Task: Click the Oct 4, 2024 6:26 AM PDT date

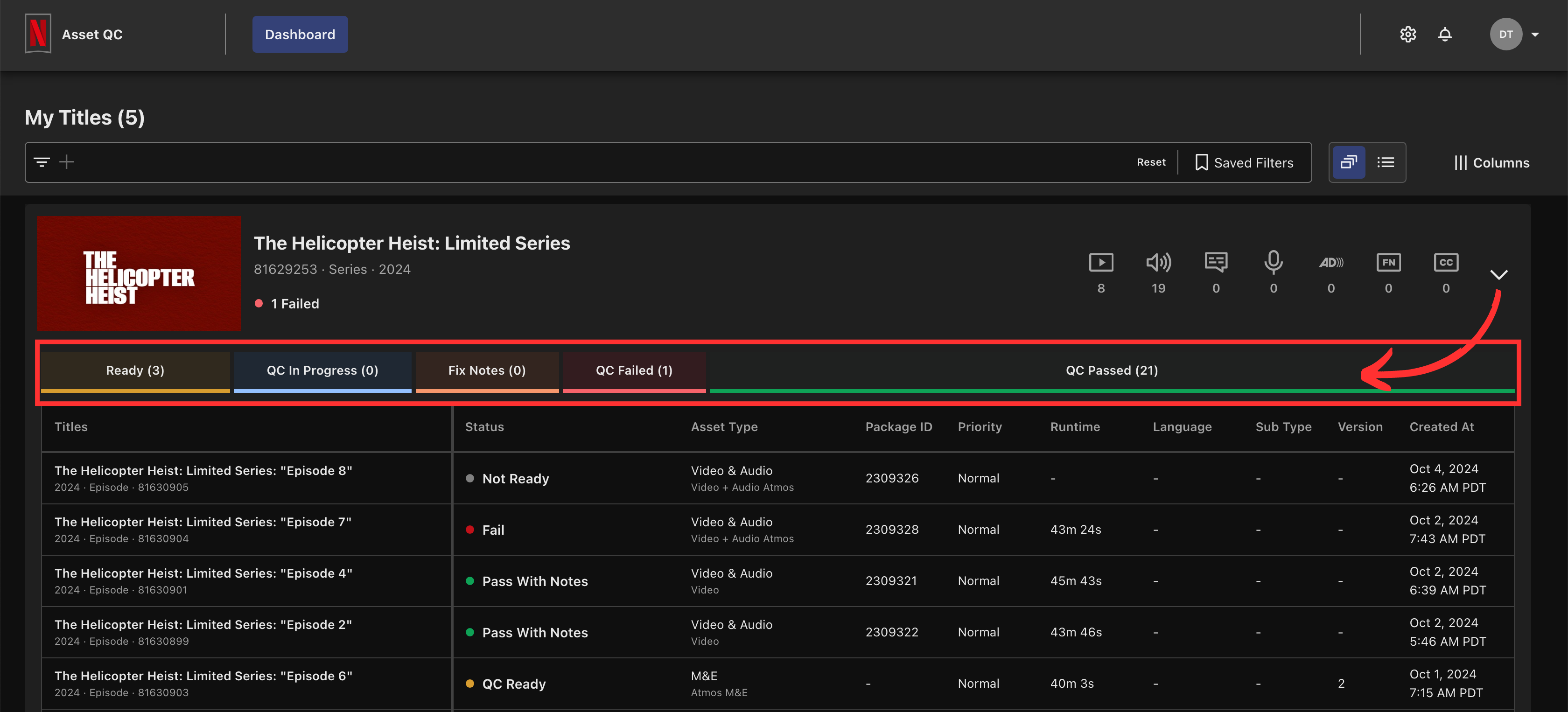Action: click(1448, 478)
